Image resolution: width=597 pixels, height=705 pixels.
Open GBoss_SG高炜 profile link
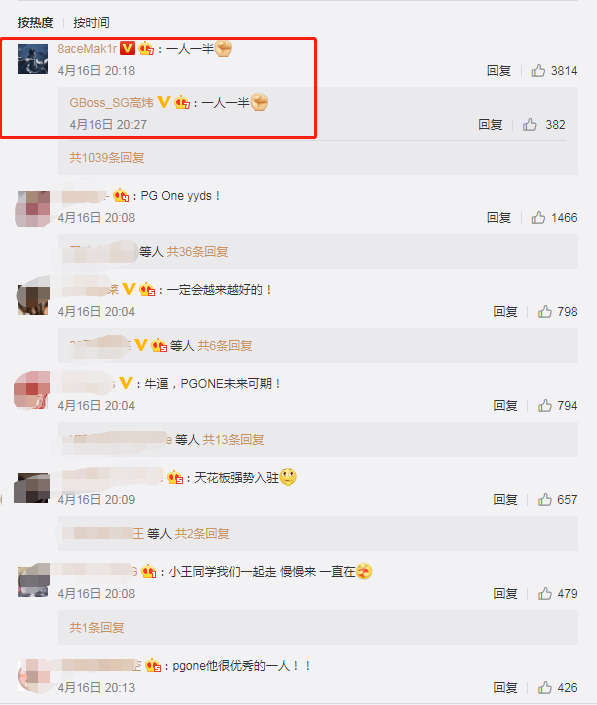pyautogui.click(x=111, y=103)
